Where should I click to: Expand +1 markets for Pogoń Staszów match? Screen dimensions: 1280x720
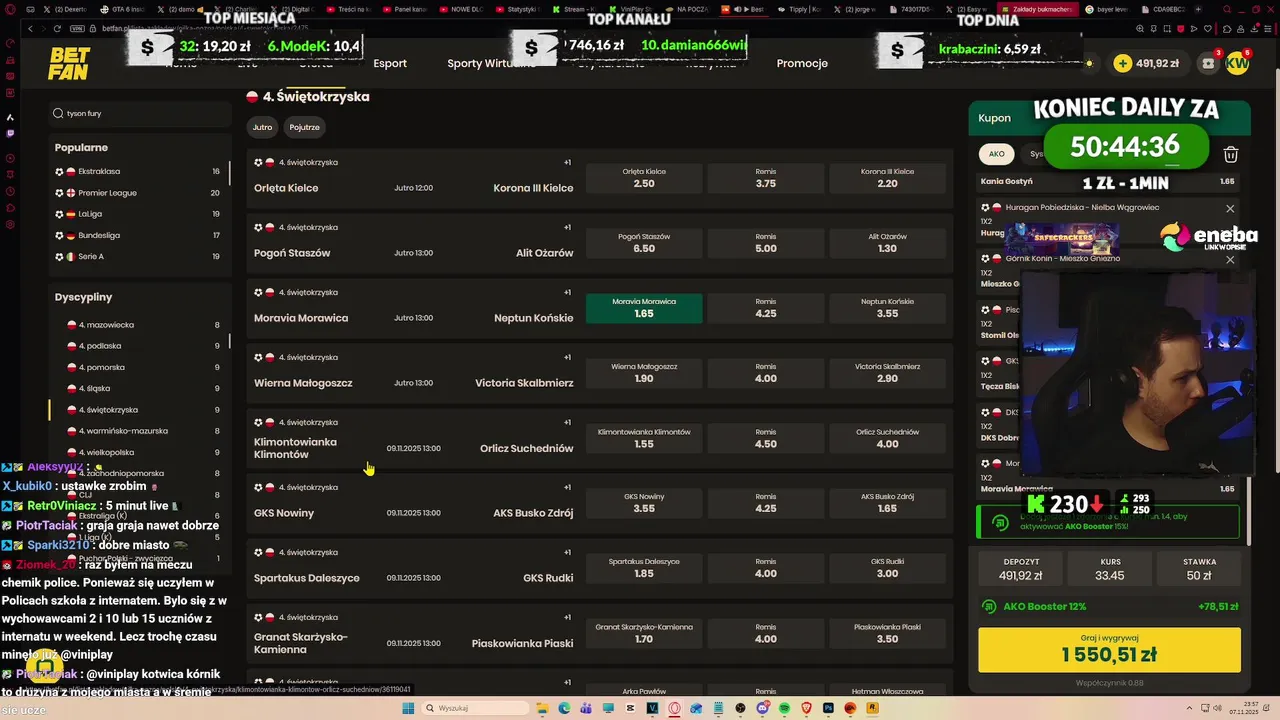[x=567, y=227]
